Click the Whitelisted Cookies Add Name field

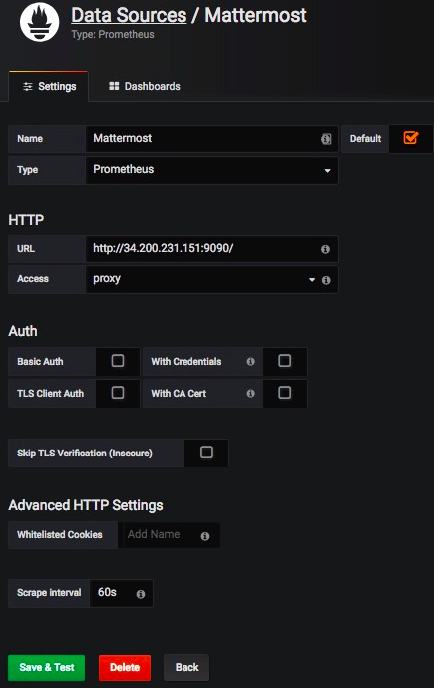pyautogui.click(x=171, y=535)
